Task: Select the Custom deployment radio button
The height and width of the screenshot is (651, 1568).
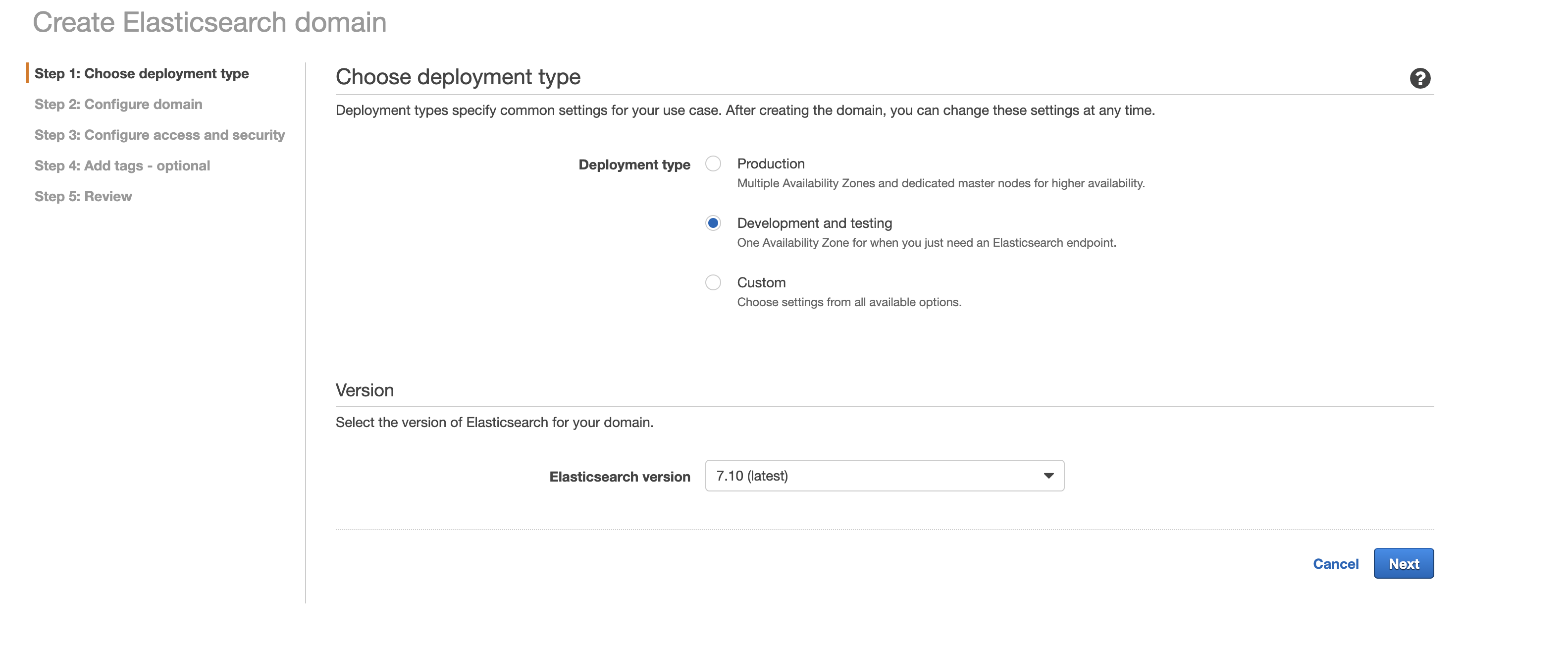Action: click(x=713, y=282)
